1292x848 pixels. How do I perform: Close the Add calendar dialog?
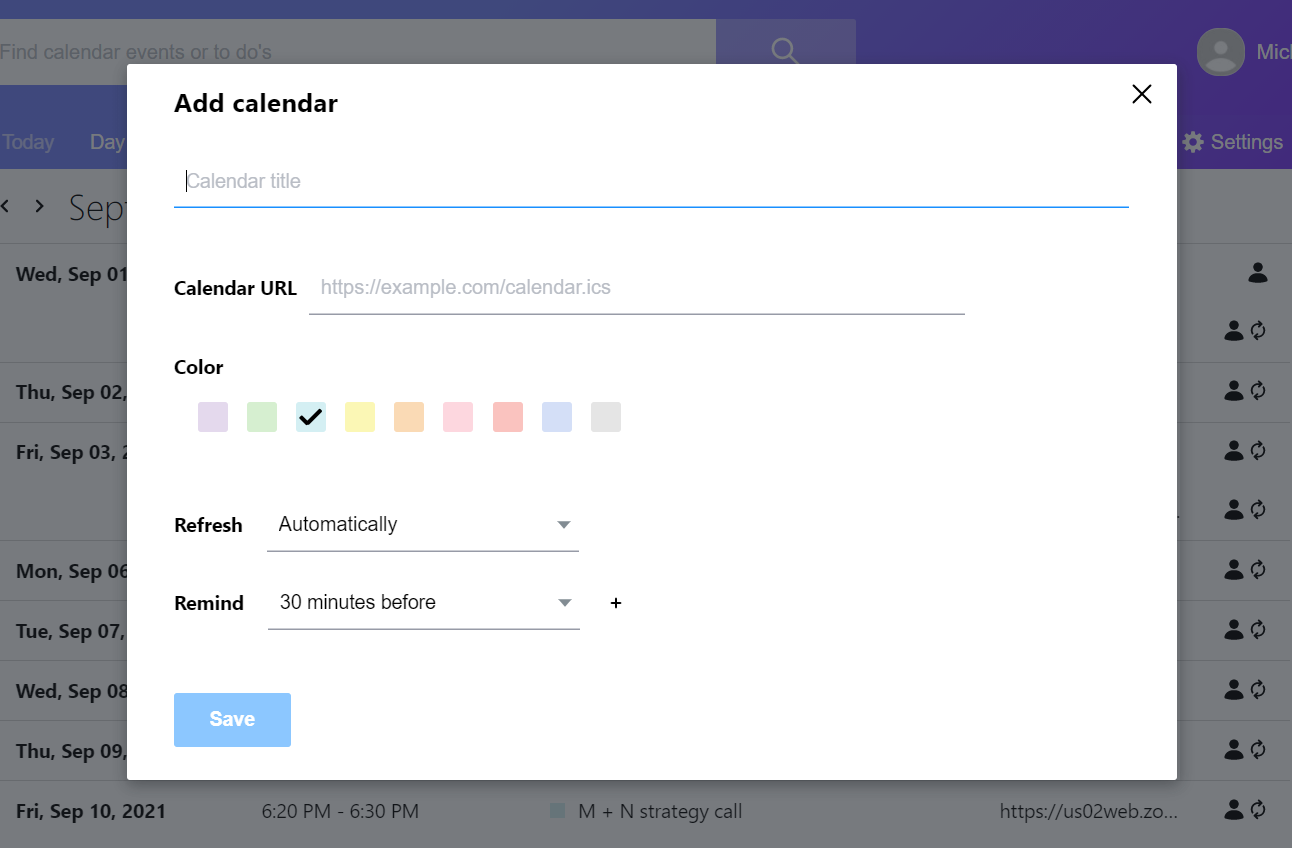point(1141,94)
